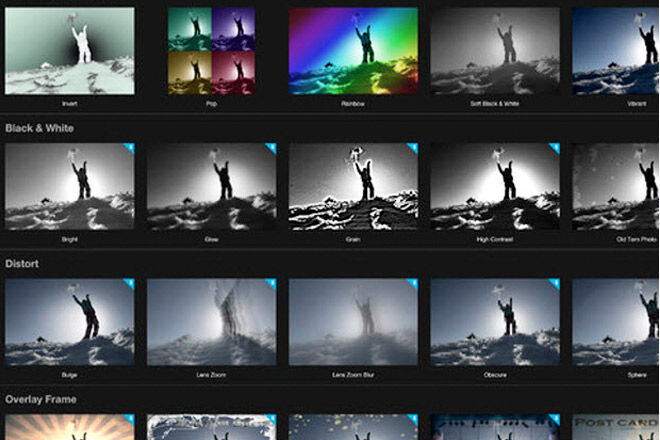Click the "Bulge" text label
Image resolution: width=660 pixels, height=440 pixels.
(69, 375)
